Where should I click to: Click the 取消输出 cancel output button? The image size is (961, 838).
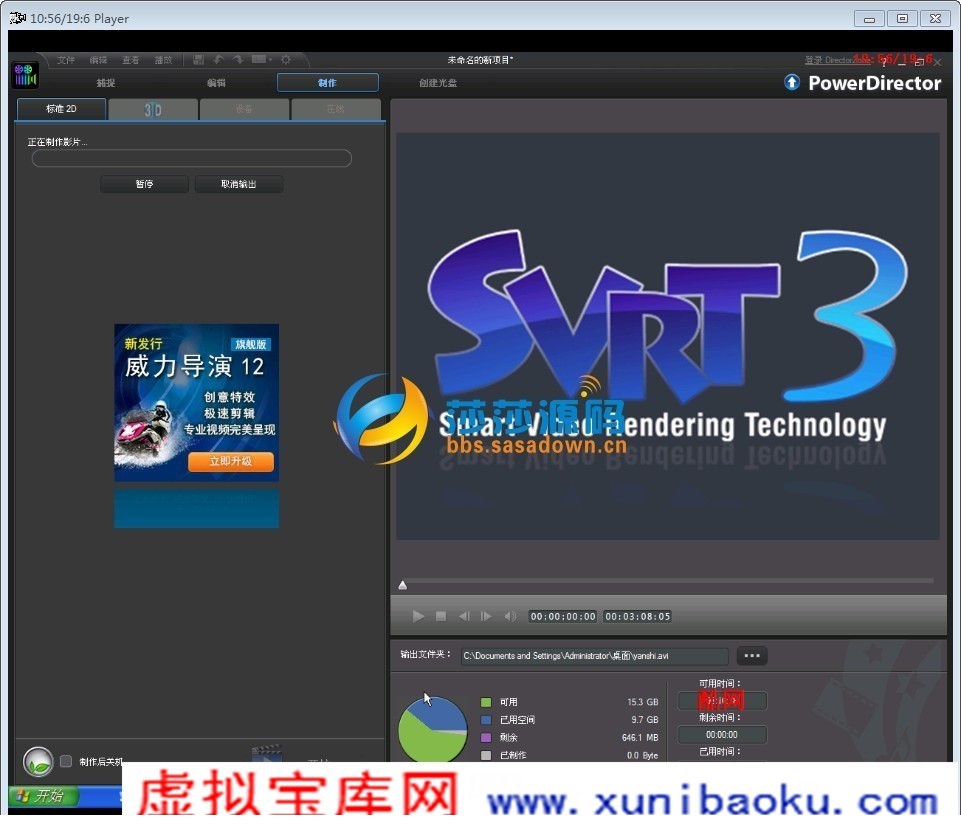[238, 184]
